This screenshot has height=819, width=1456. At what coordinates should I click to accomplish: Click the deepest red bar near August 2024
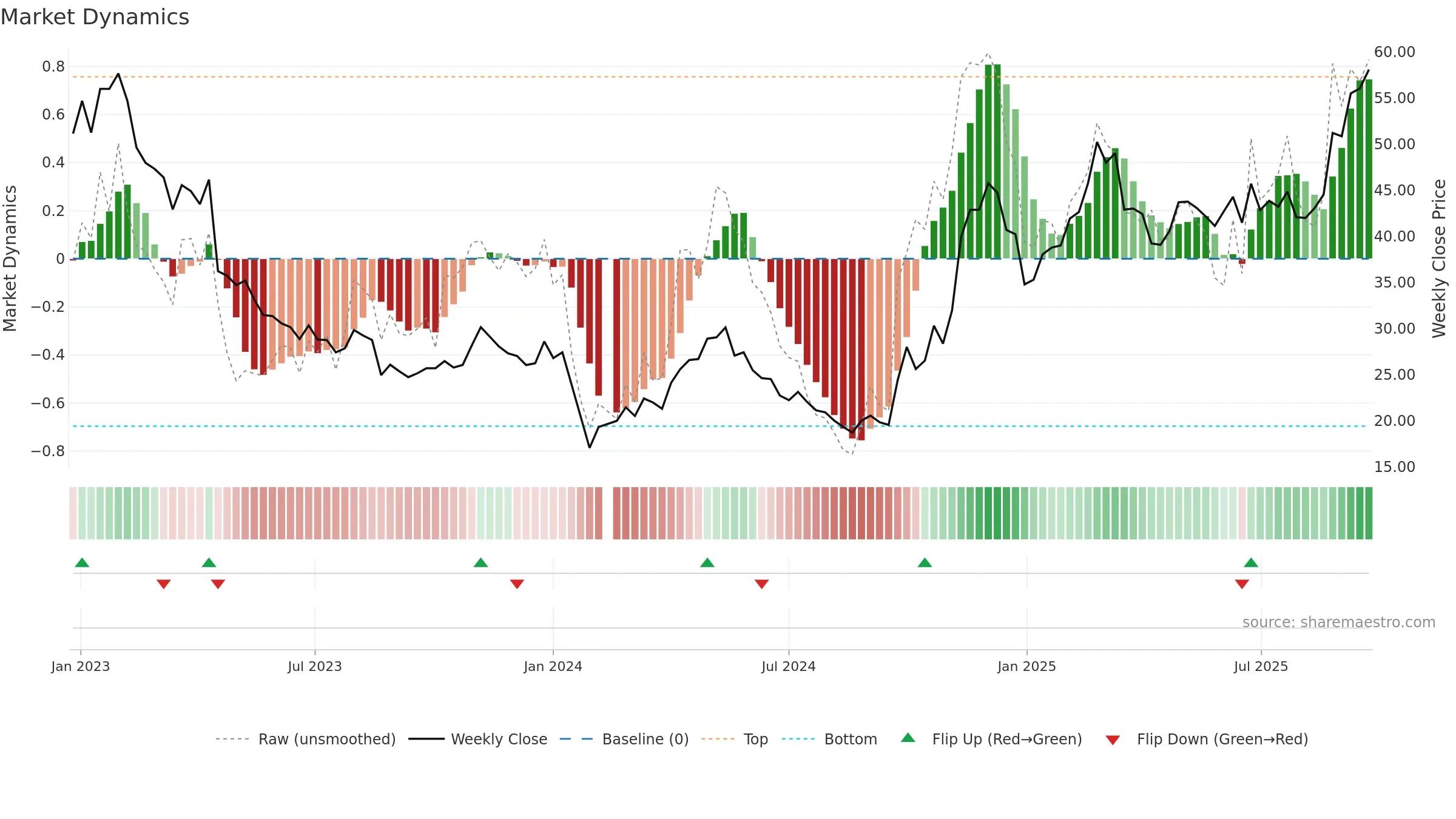(x=861, y=349)
